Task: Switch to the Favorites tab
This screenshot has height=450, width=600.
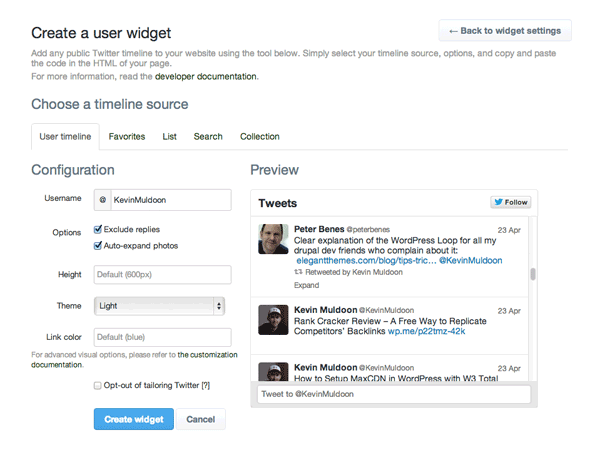Action: (x=127, y=137)
